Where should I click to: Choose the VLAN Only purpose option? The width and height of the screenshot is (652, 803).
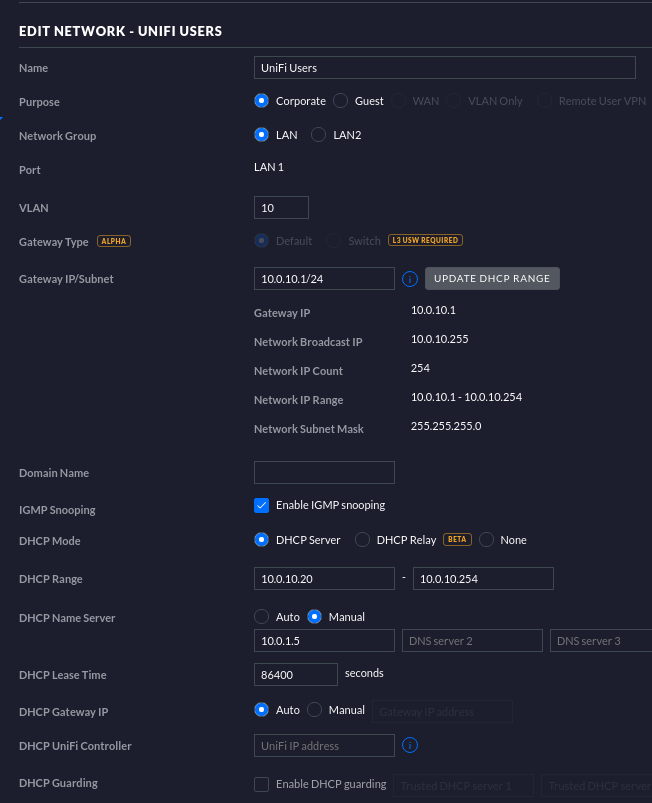point(453,101)
